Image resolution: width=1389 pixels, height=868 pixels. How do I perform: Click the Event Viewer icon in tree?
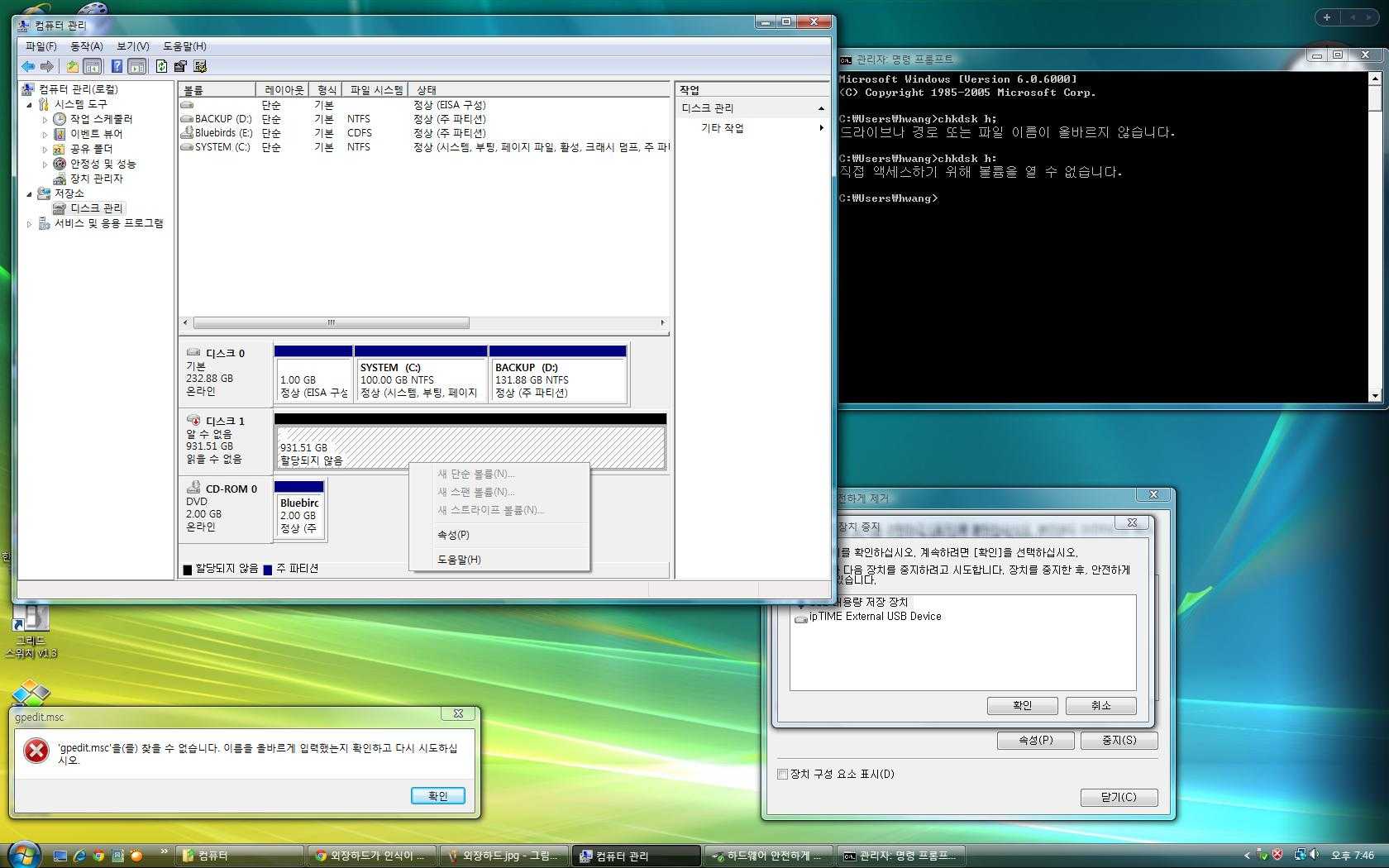(60, 134)
